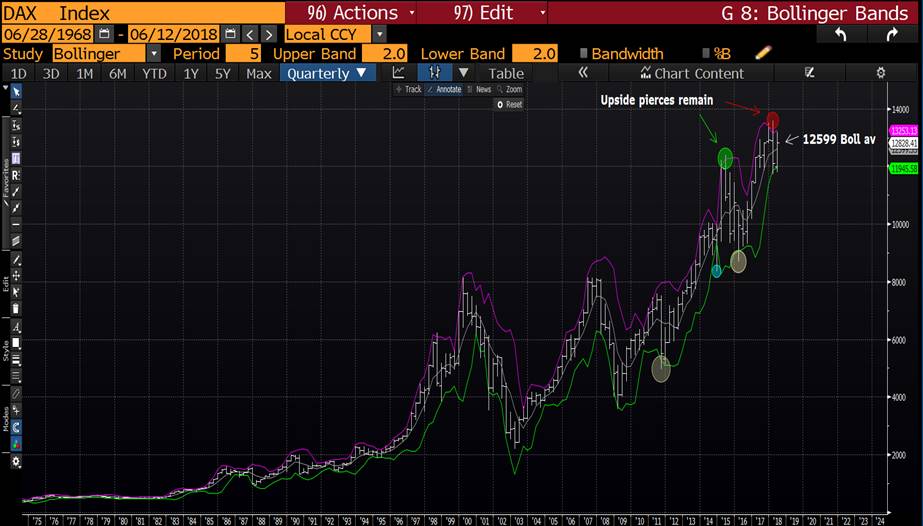Click the DAX Index security field
This screenshot has width=923, height=526.
coord(143,12)
